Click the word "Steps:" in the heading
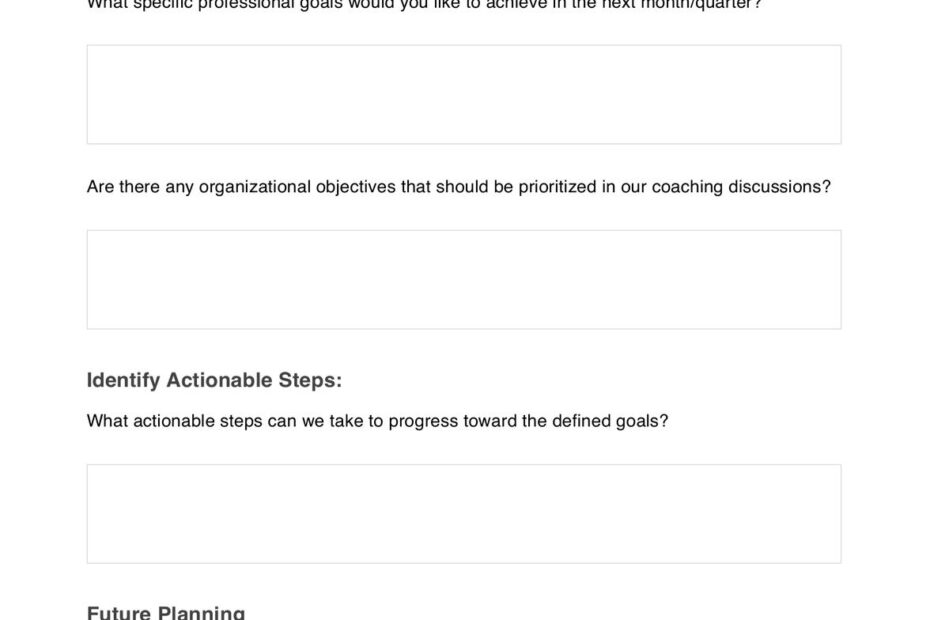930x620 pixels. click(310, 380)
